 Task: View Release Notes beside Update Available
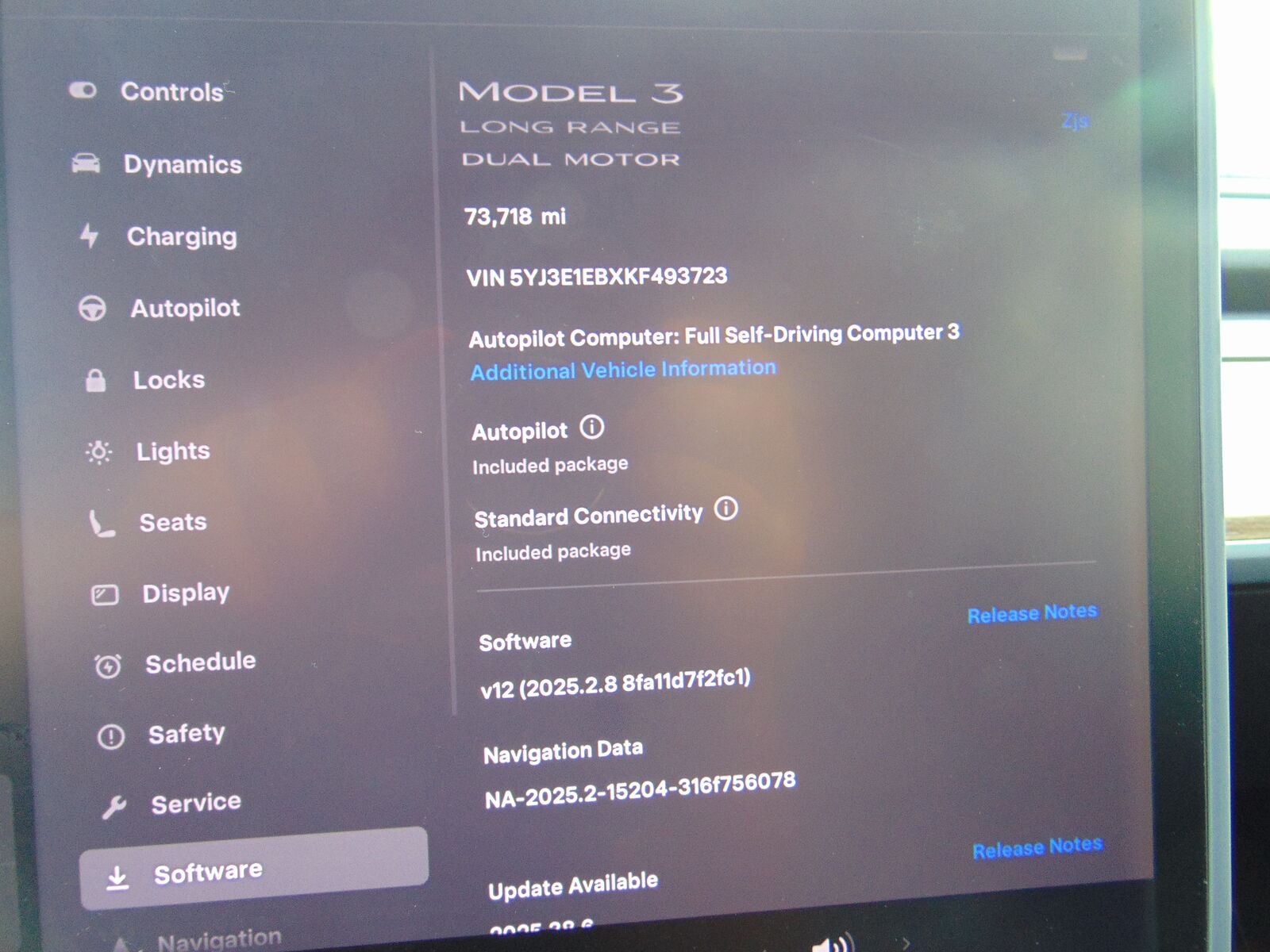click(1037, 848)
